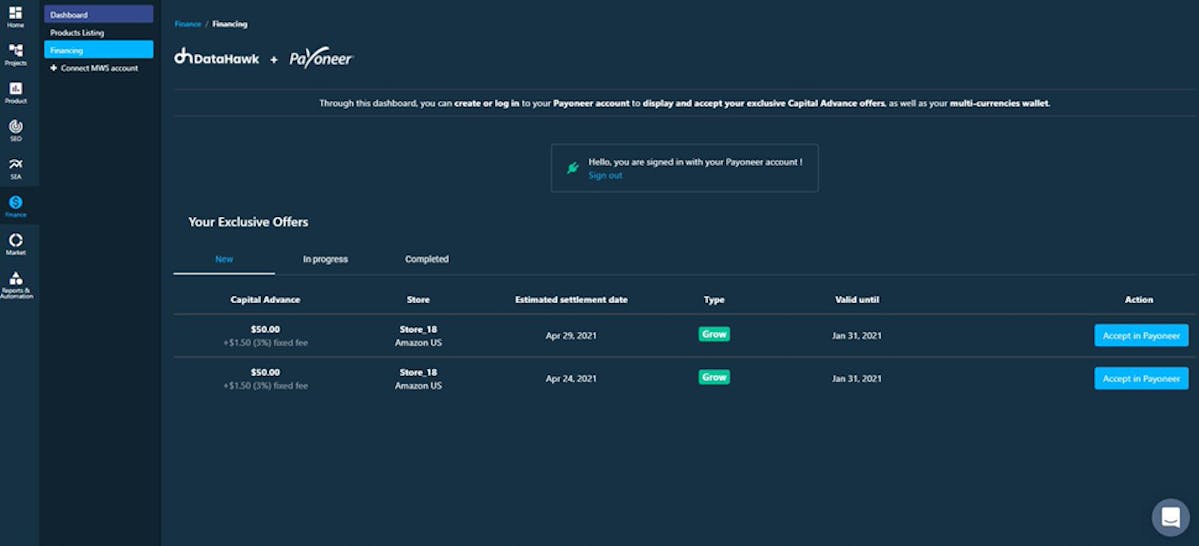Accept in Payoneer for Apr 29 offer
Screen dimensions: 1199x546
coord(1141,335)
